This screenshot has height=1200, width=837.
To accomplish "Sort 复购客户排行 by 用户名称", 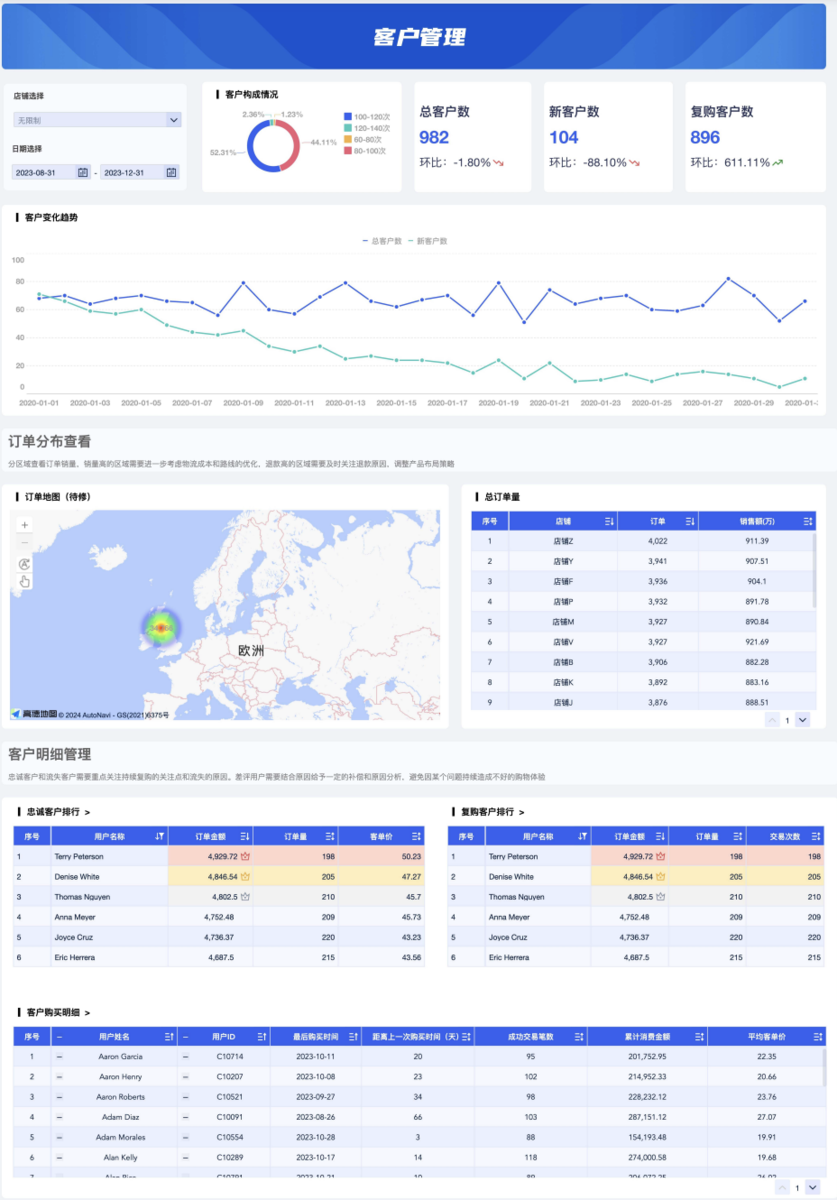I will 581,836.
